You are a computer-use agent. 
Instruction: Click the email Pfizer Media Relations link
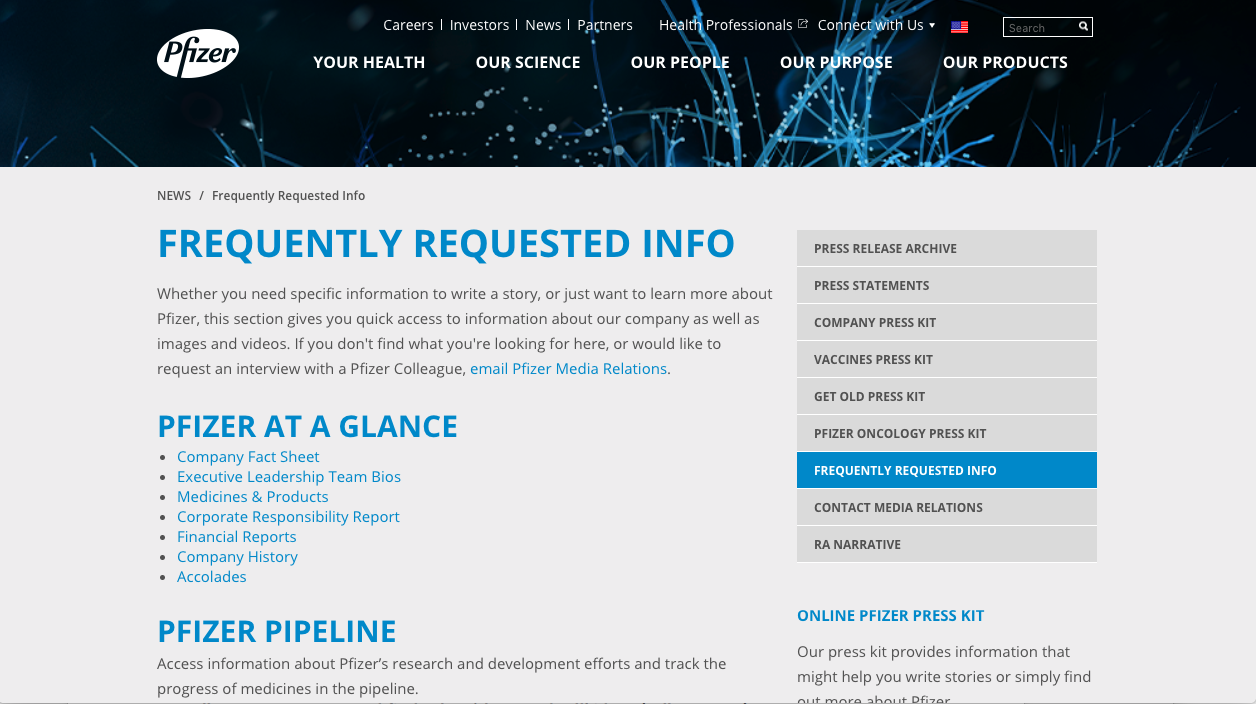click(568, 369)
